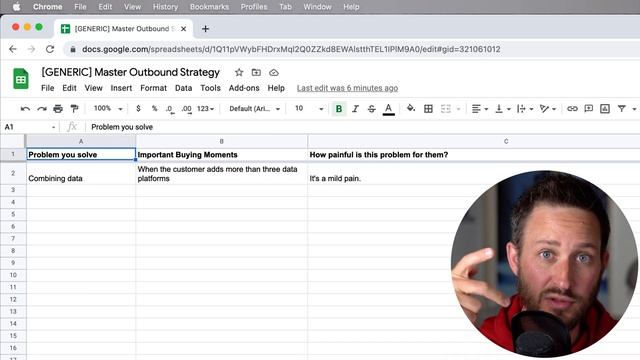
Task: Click the Redo icon in toolbar
Action: tap(42, 109)
